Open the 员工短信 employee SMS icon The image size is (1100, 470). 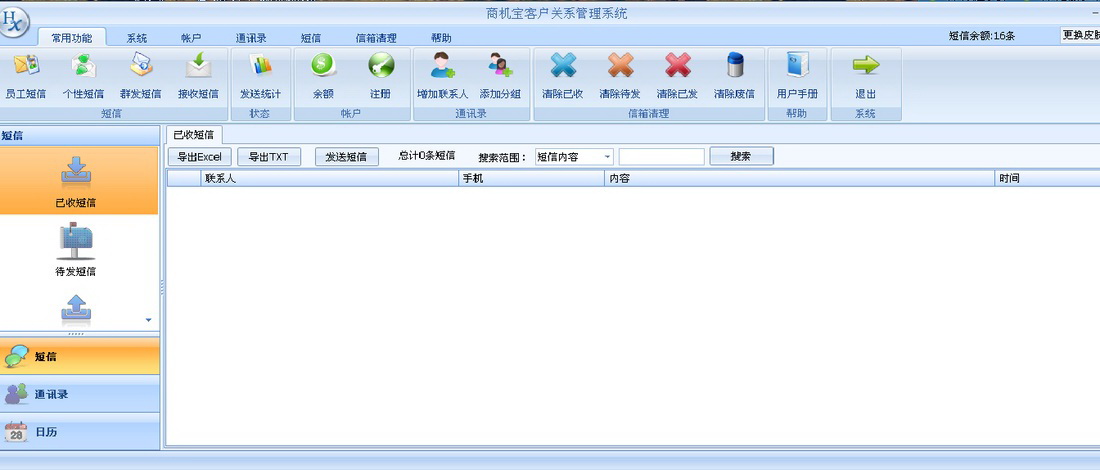(x=26, y=65)
